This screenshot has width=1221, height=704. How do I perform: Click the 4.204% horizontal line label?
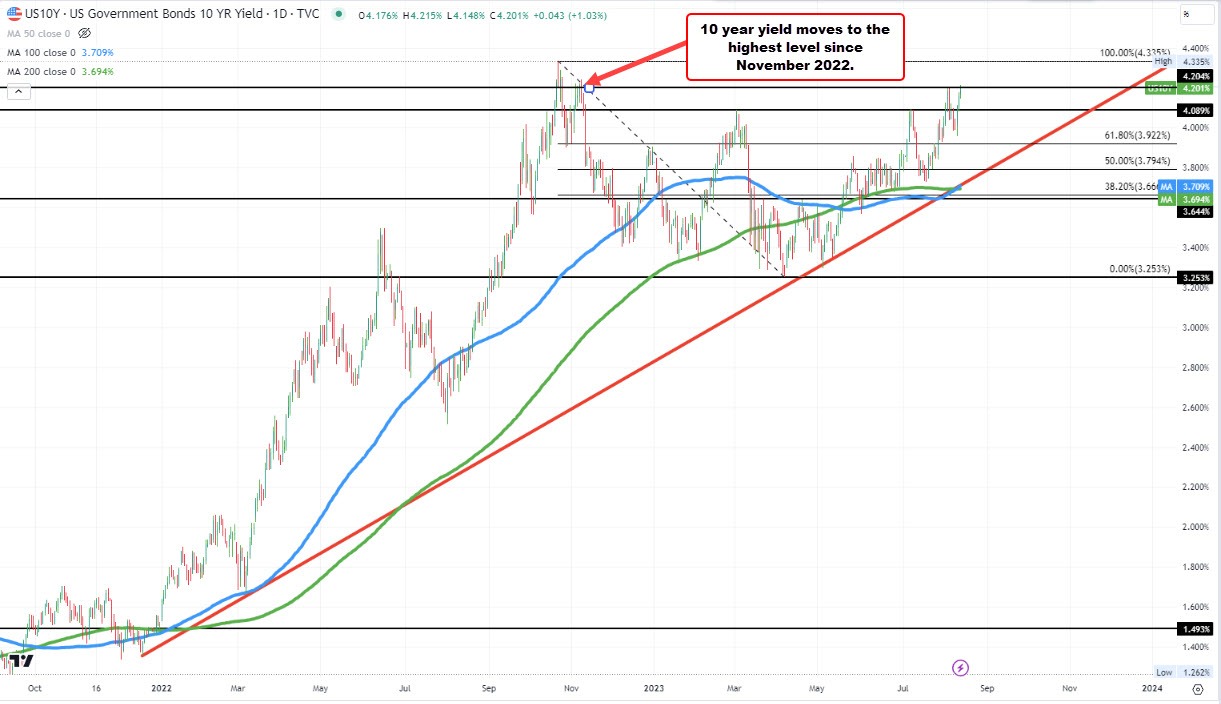coord(1196,76)
